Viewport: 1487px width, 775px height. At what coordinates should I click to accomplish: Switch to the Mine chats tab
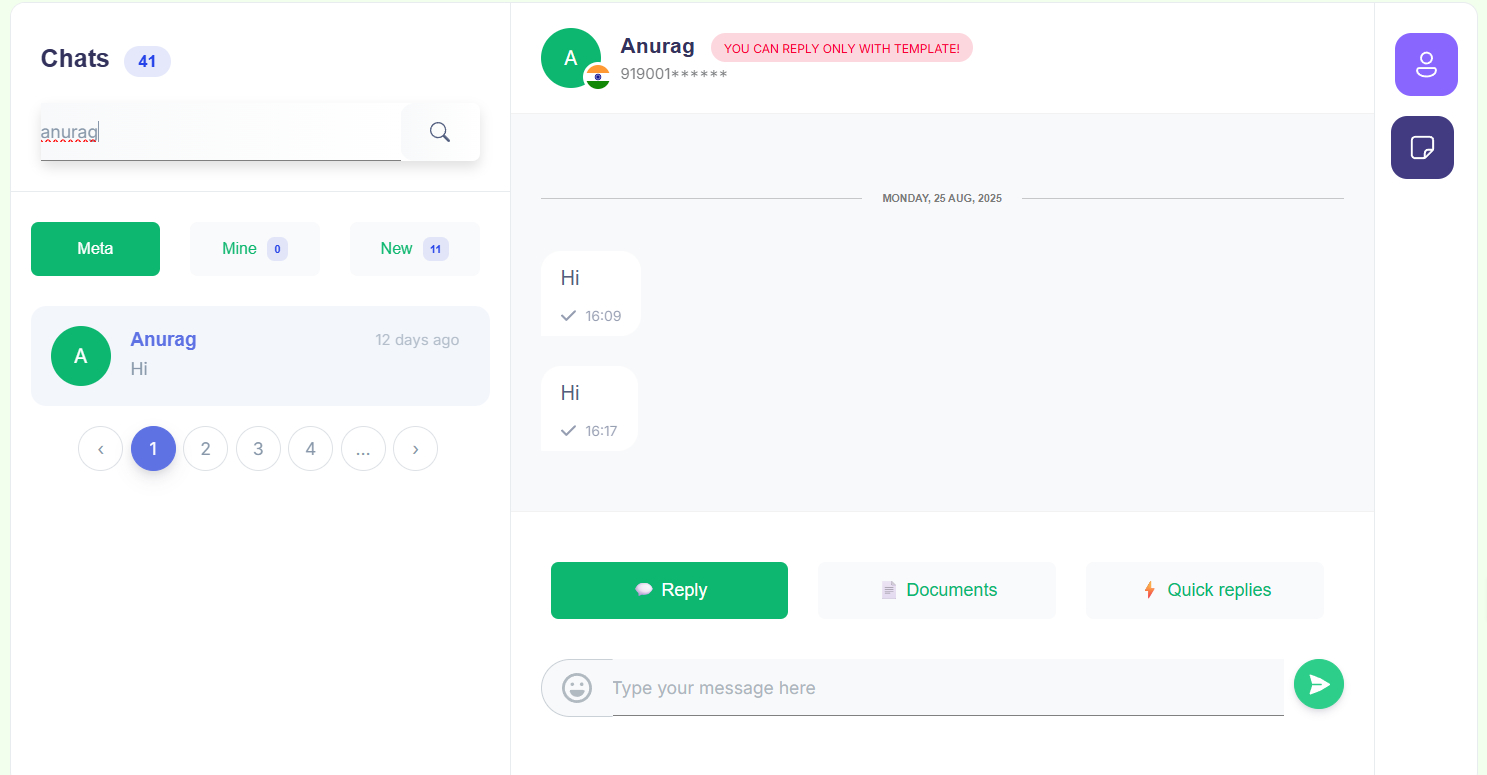pyautogui.click(x=255, y=249)
